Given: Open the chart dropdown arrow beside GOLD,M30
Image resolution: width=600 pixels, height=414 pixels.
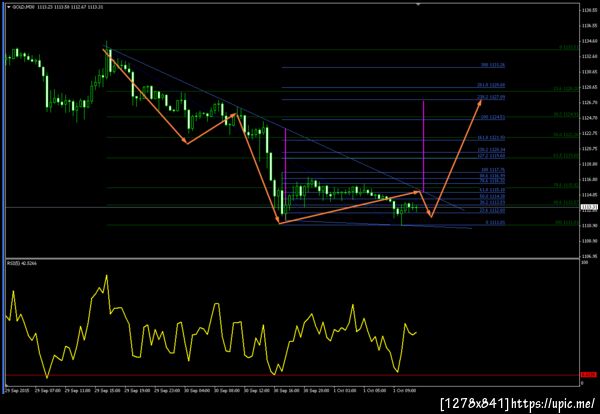Looking at the screenshot, I should (9, 7).
